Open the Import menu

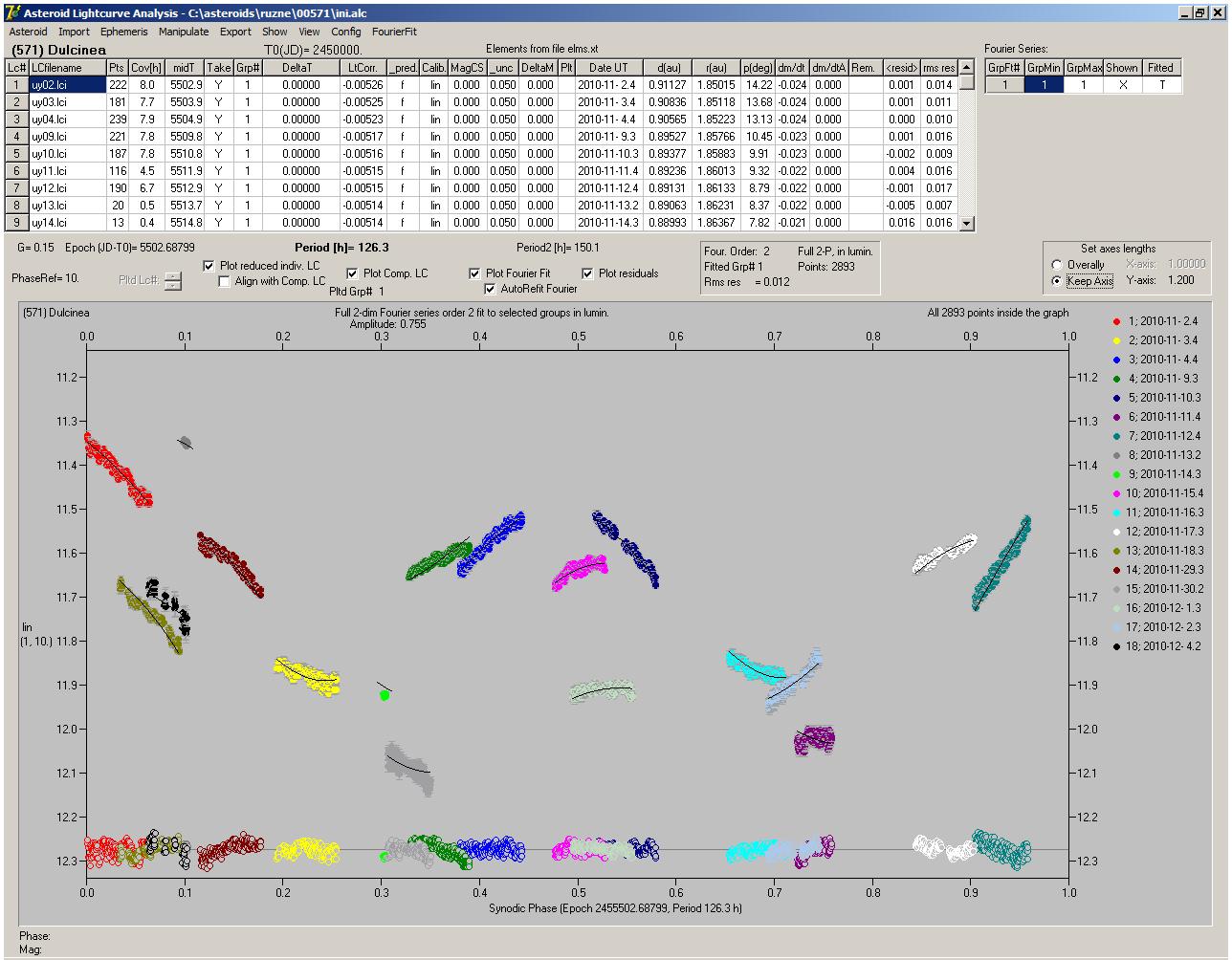tap(74, 32)
